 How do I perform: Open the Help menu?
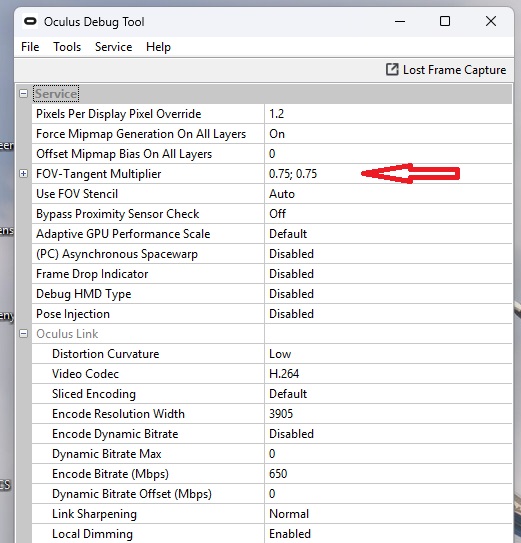click(x=158, y=47)
